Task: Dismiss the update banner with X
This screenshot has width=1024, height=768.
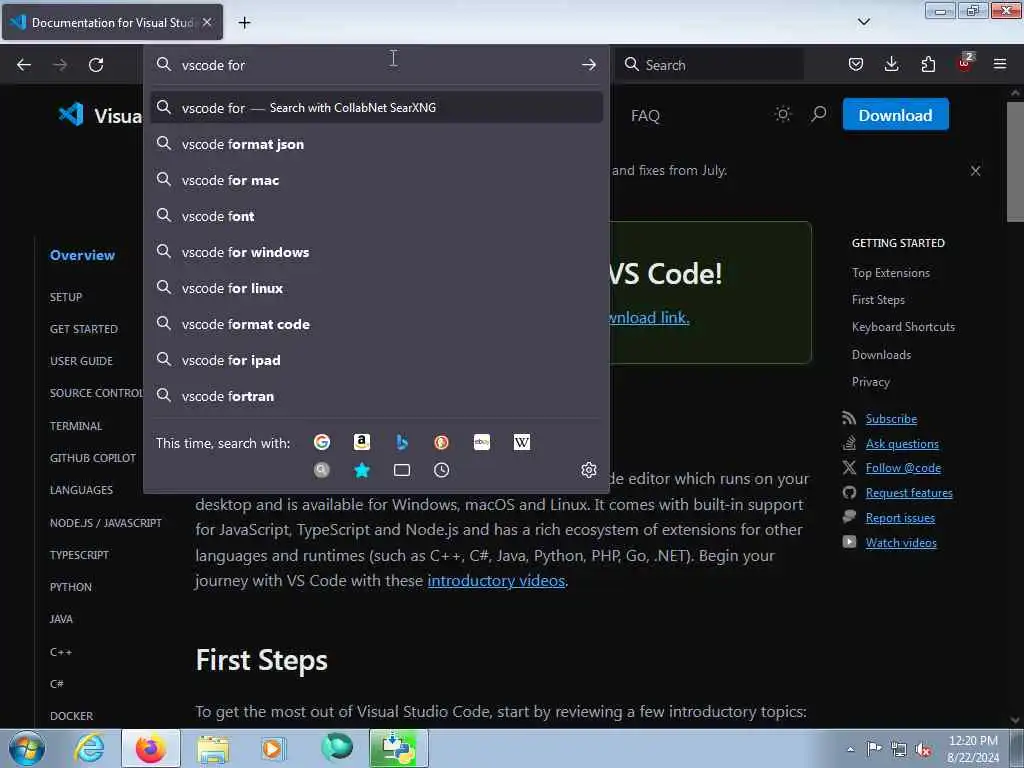Action: coord(975,170)
